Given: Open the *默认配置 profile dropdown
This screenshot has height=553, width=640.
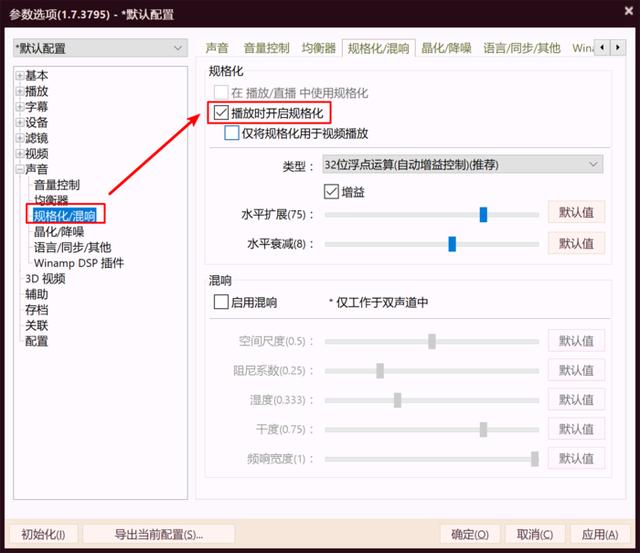Looking at the screenshot, I should [x=100, y=48].
